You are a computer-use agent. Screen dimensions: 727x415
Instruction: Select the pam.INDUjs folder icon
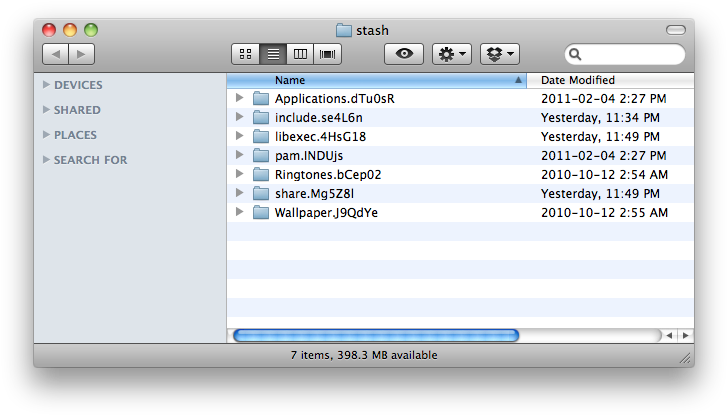pyautogui.click(x=261, y=155)
